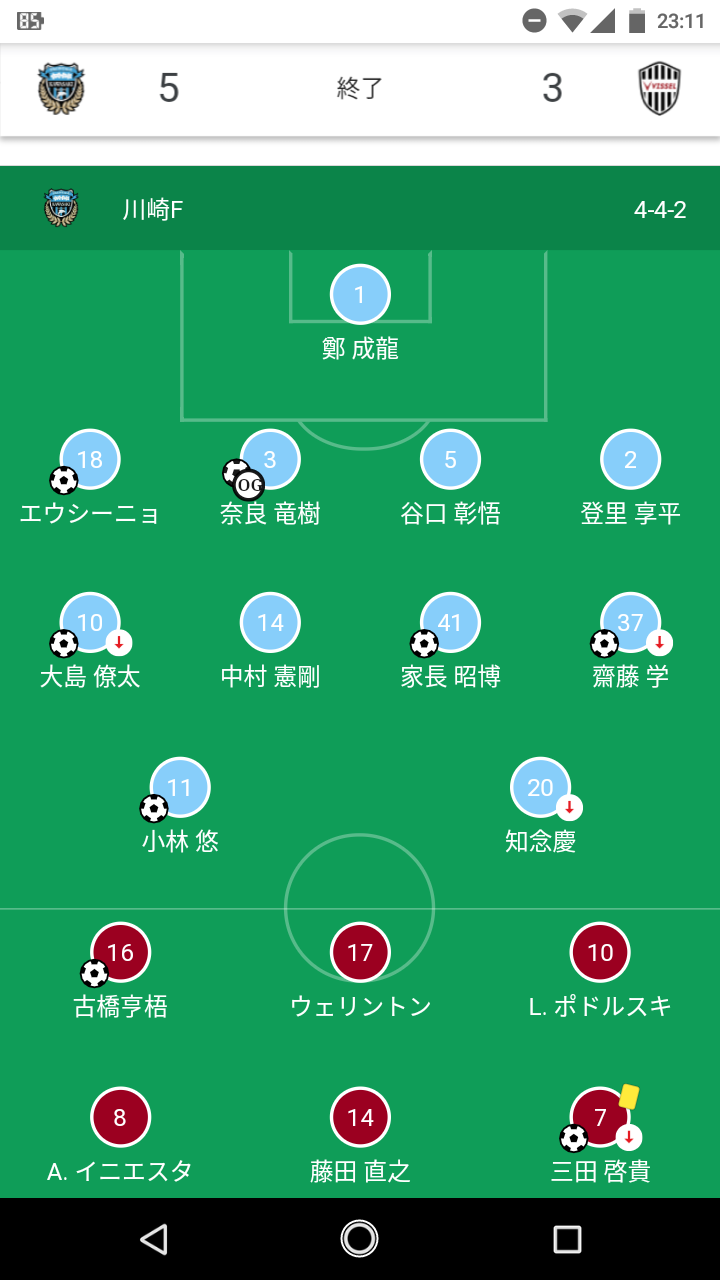Tap the substitution arrow on 知念慶
The width and height of the screenshot is (720, 1280).
click(x=569, y=807)
